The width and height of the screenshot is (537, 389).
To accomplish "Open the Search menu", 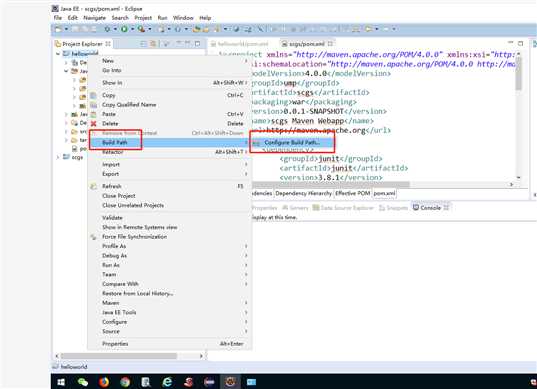I will pos(120,18).
